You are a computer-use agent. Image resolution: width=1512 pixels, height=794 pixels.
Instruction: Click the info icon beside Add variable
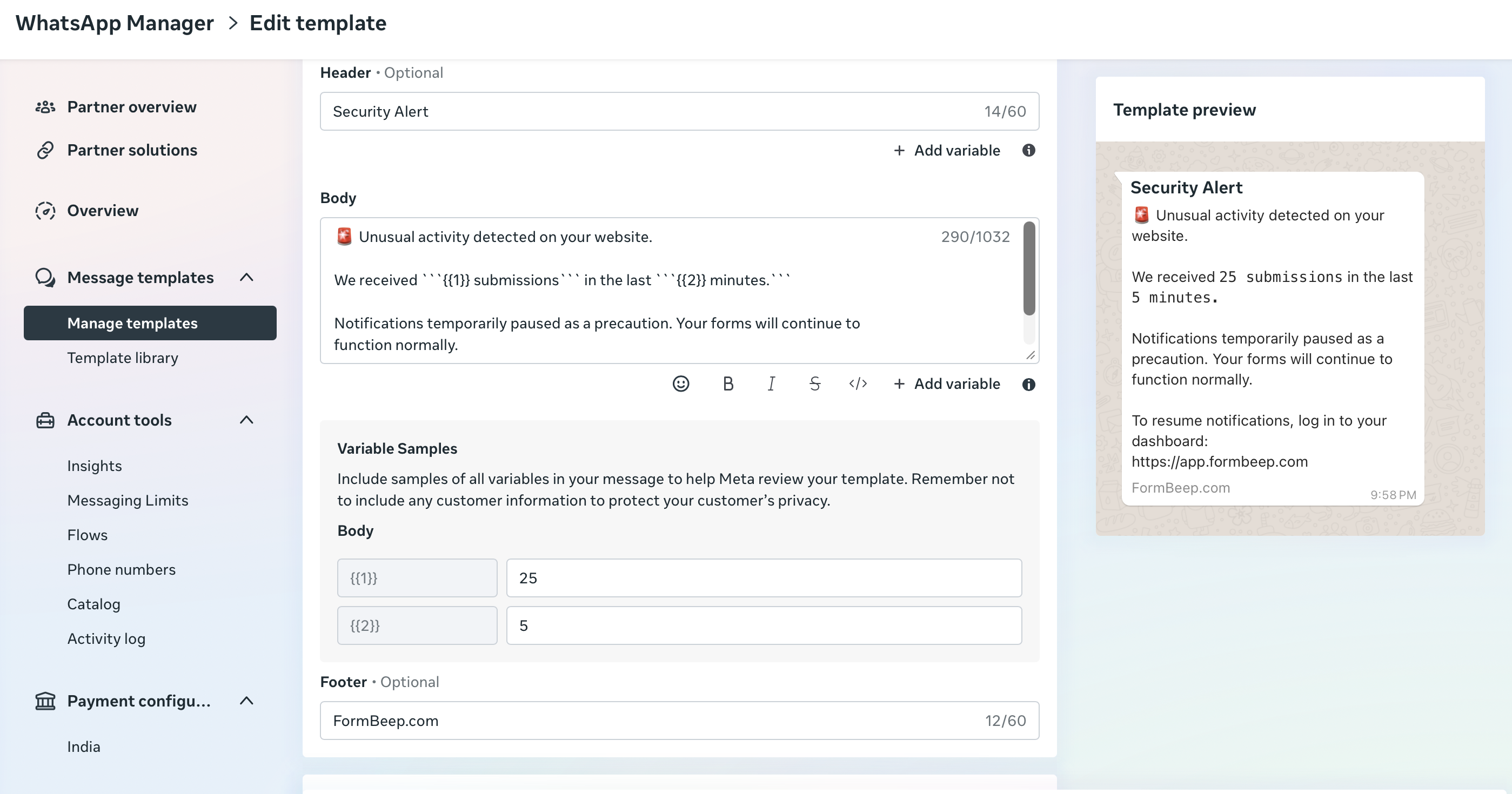click(x=1029, y=384)
